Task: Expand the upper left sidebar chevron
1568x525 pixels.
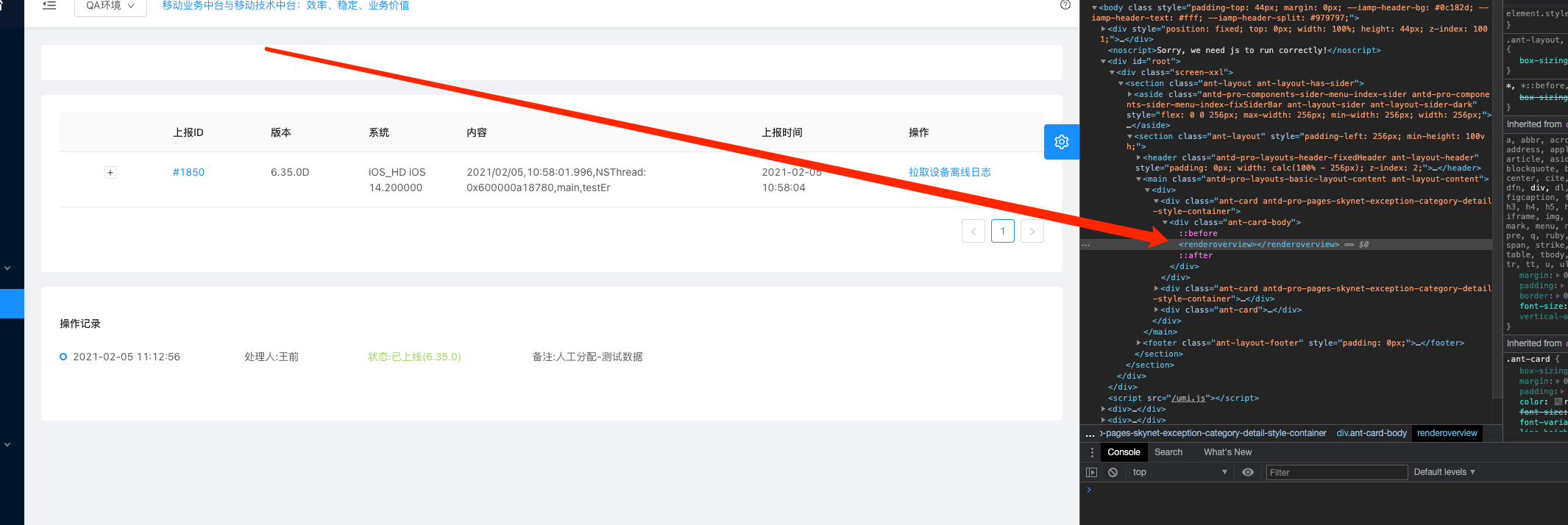Action: [x=7, y=268]
